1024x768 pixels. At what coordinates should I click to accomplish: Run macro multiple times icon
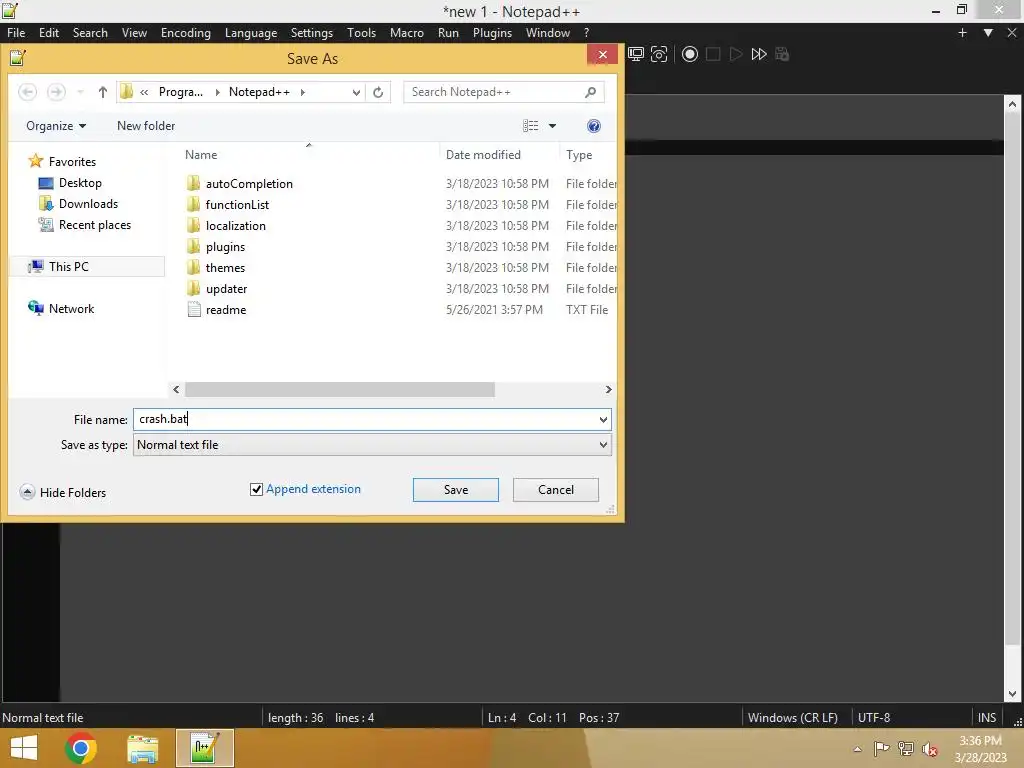[759, 54]
